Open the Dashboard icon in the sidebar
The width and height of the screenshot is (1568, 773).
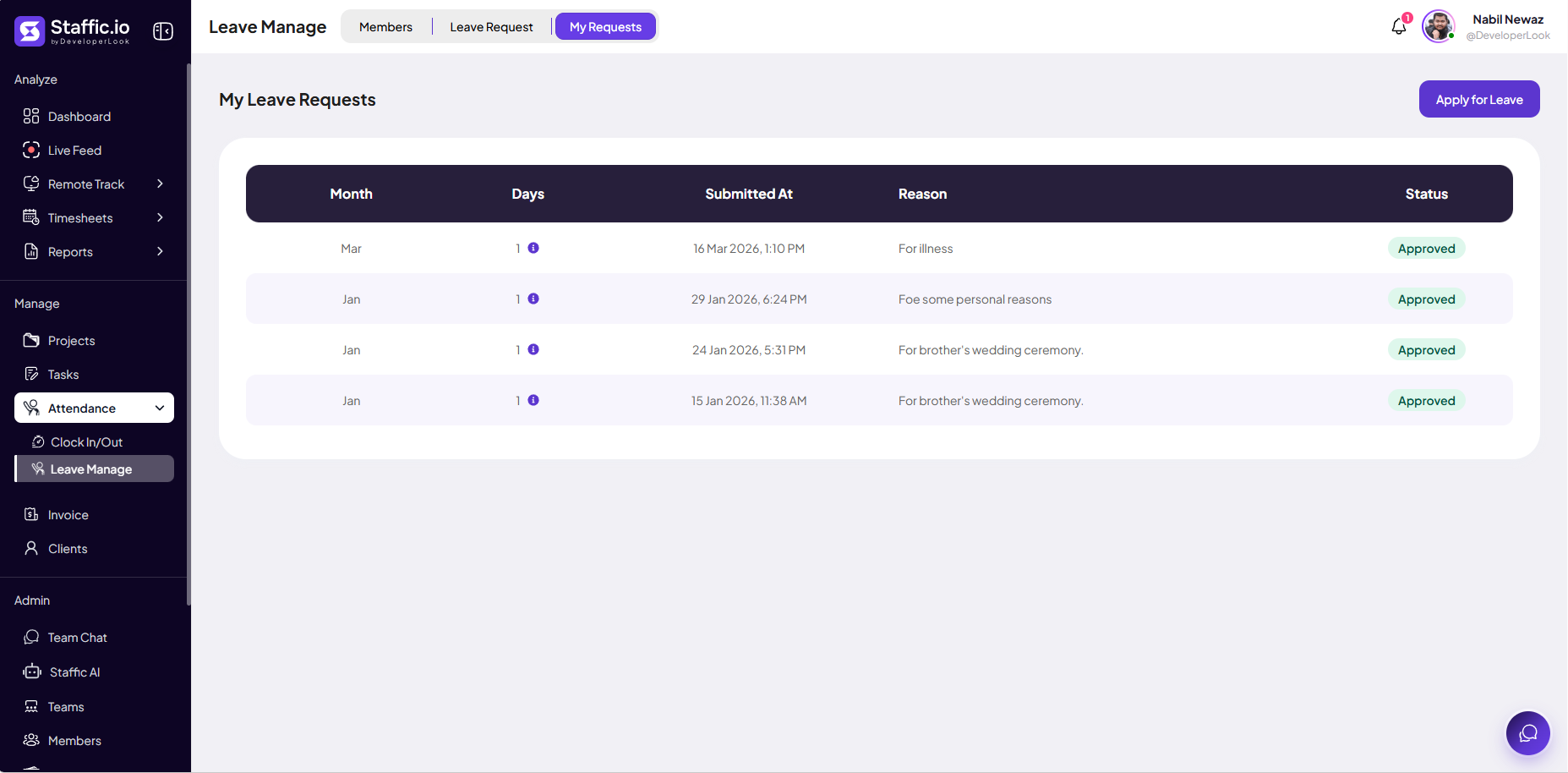[x=31, y=116]
